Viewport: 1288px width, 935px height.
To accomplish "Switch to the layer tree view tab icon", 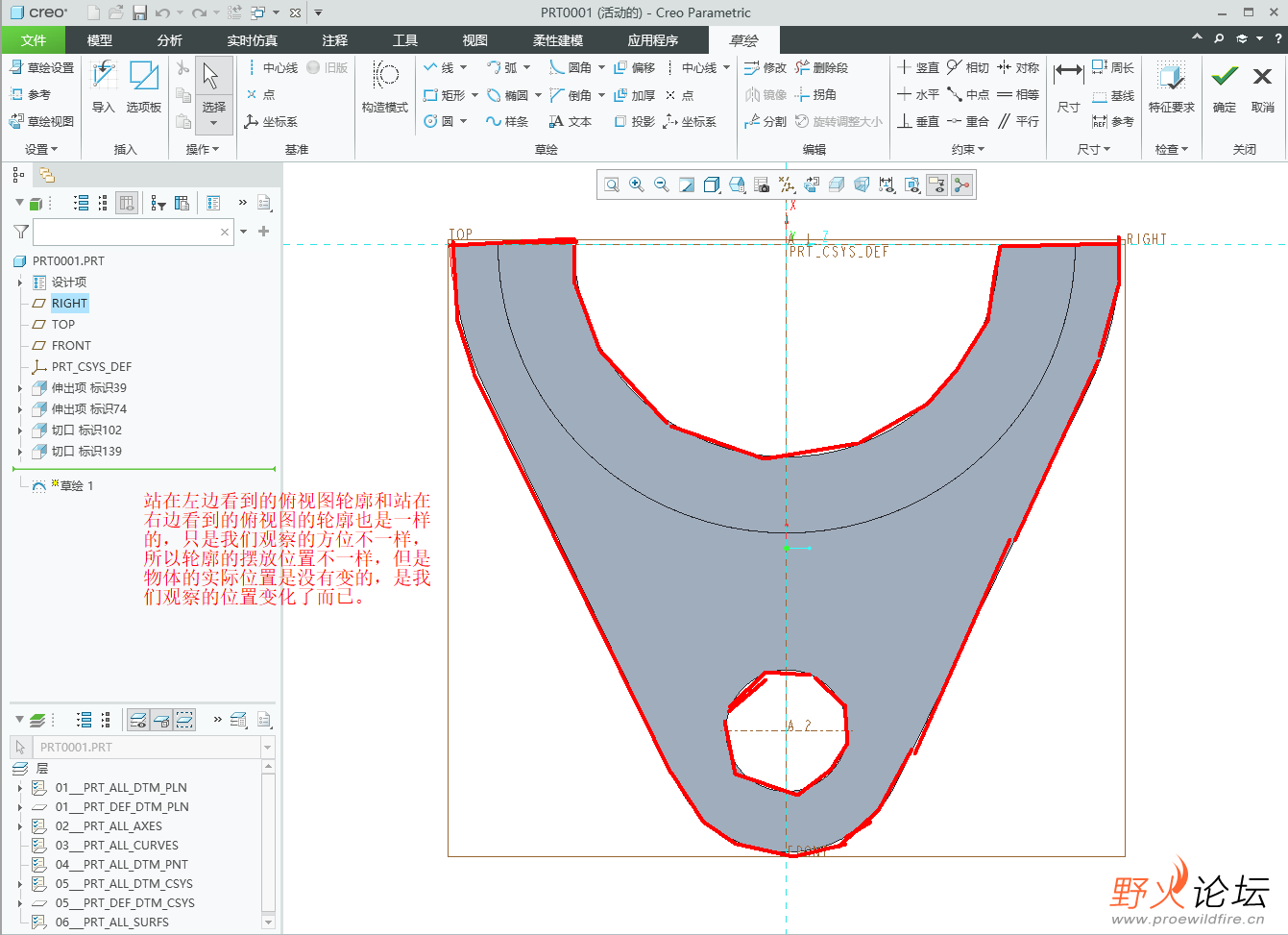I will [x=46, y=175].
